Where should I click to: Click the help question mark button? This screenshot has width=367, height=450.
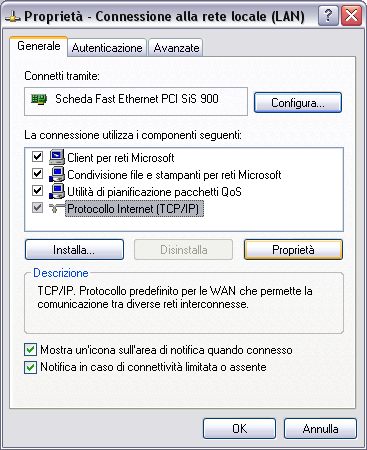(x=328, y=16)
